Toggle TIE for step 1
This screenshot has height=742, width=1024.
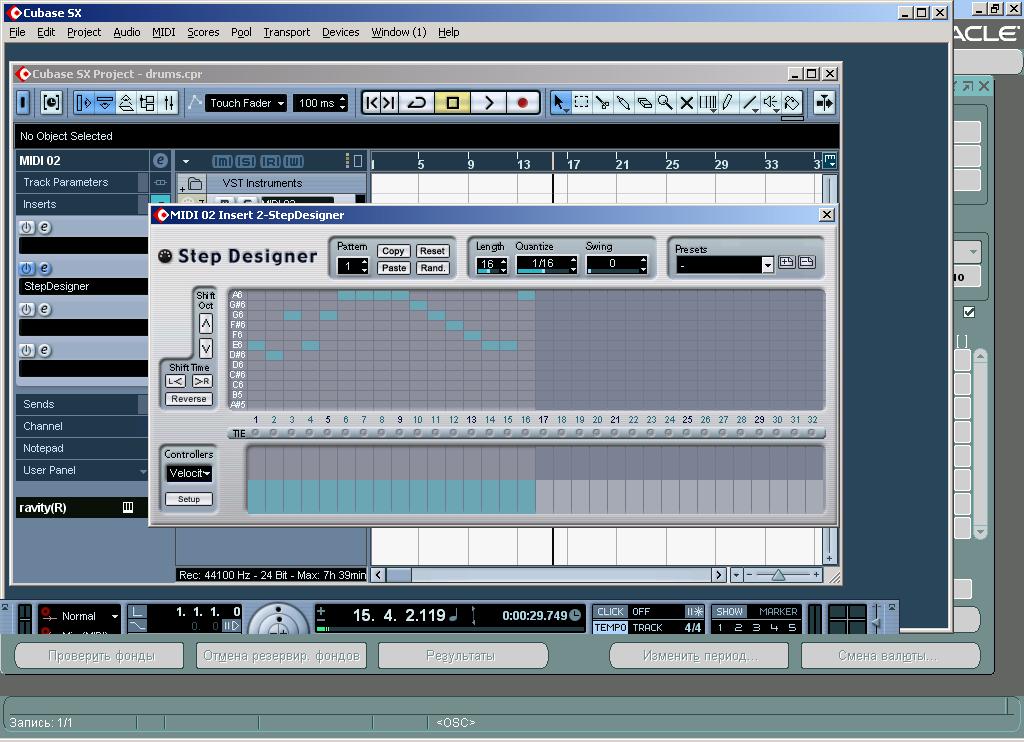(255, 433)
